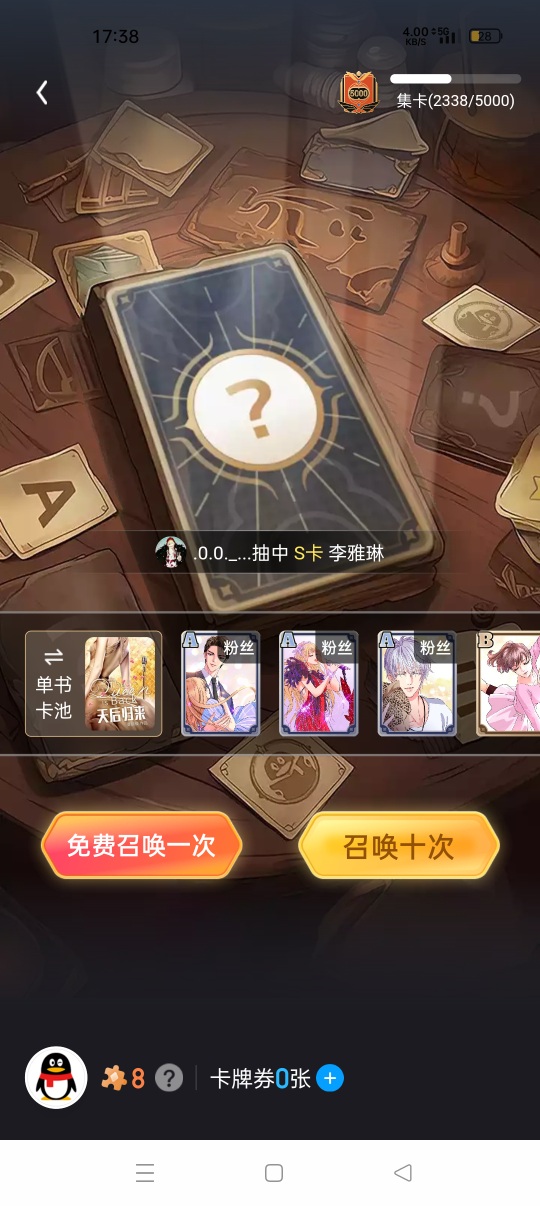540x1206 pixels.
Task: View the B-rank card at right
Action: [508, 683]
